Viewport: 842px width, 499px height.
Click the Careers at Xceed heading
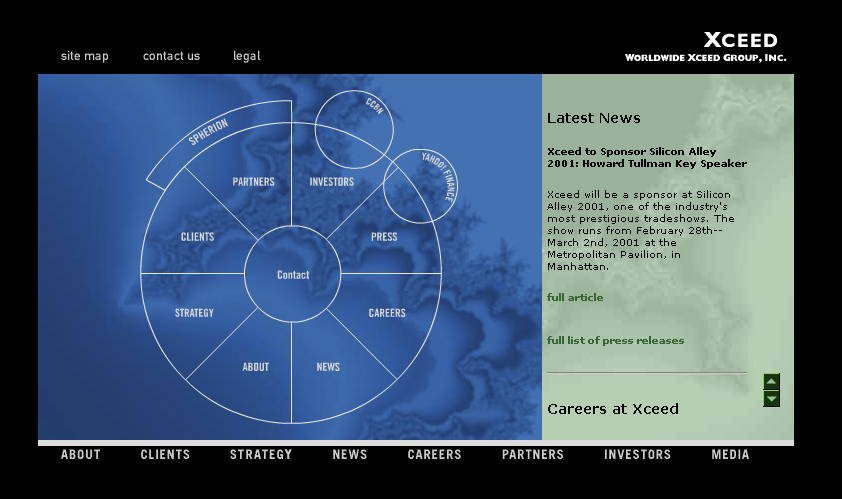613,409
